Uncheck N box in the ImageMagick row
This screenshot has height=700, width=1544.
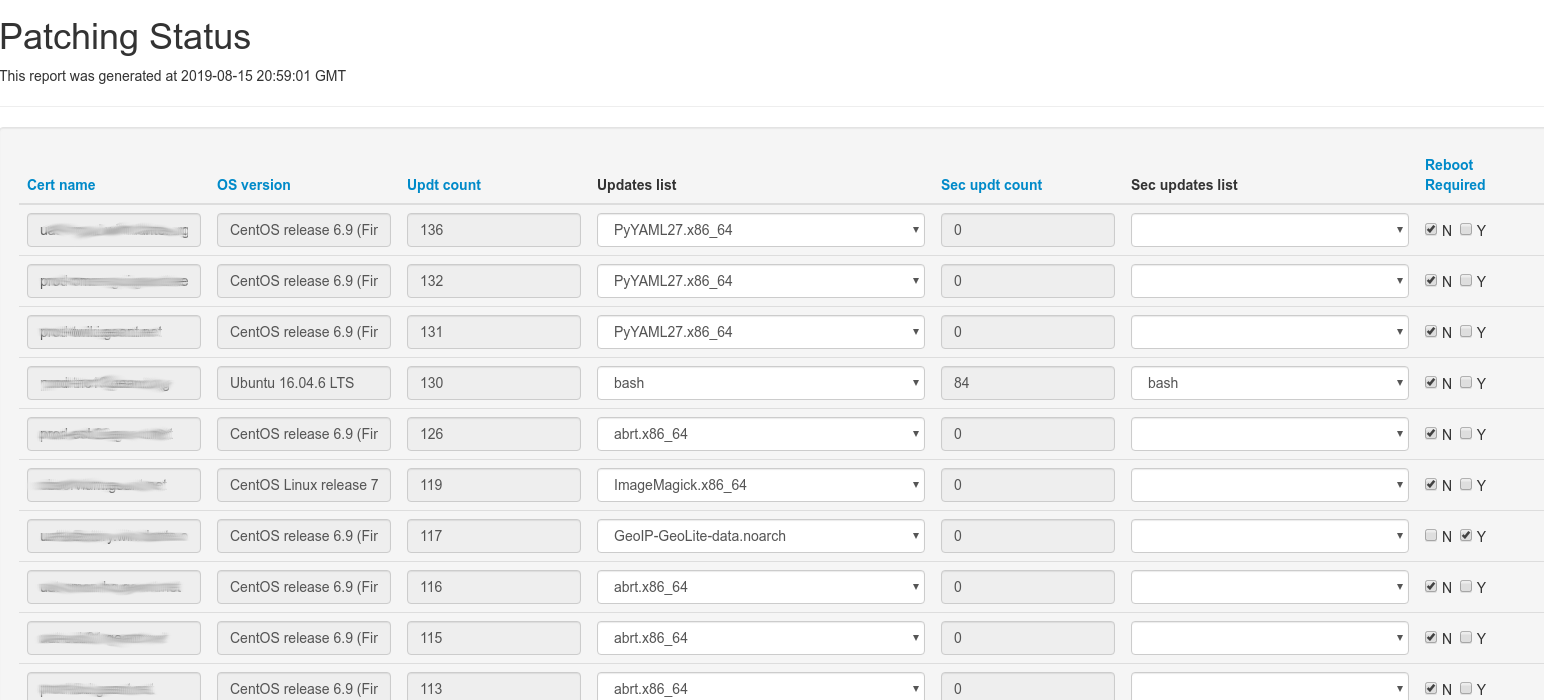1431,484
